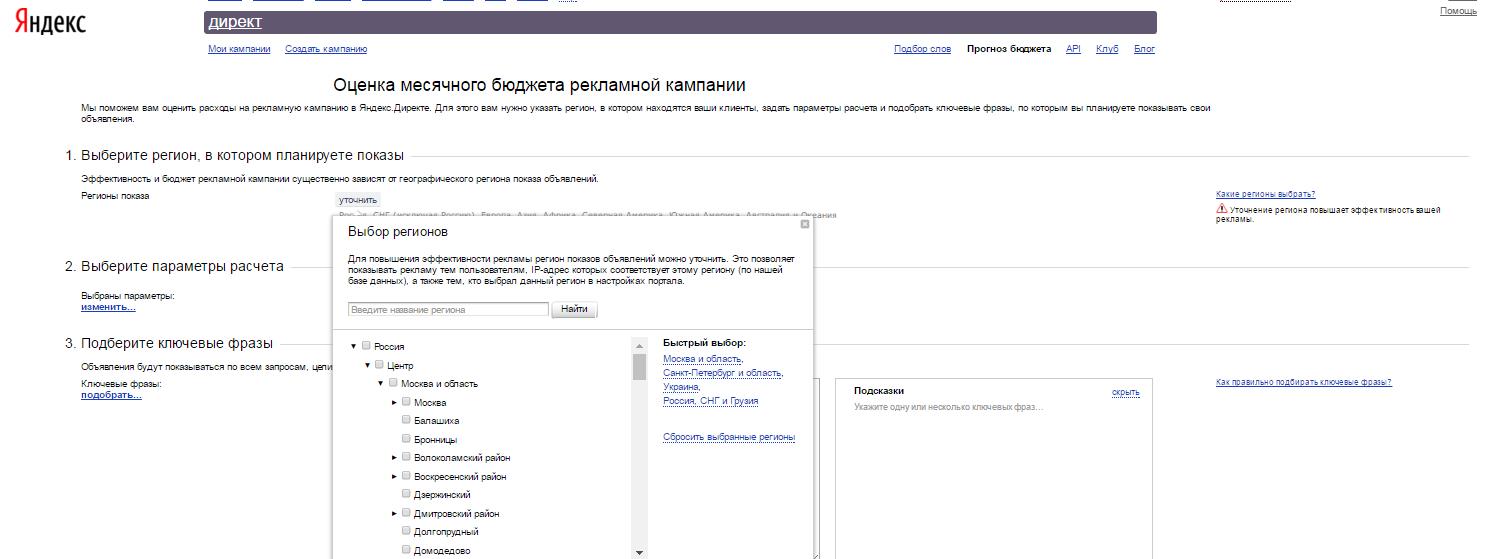Tick the Москва city checkbox
The width and height of the screenshot is (1487, 559).
coord(406,402)
